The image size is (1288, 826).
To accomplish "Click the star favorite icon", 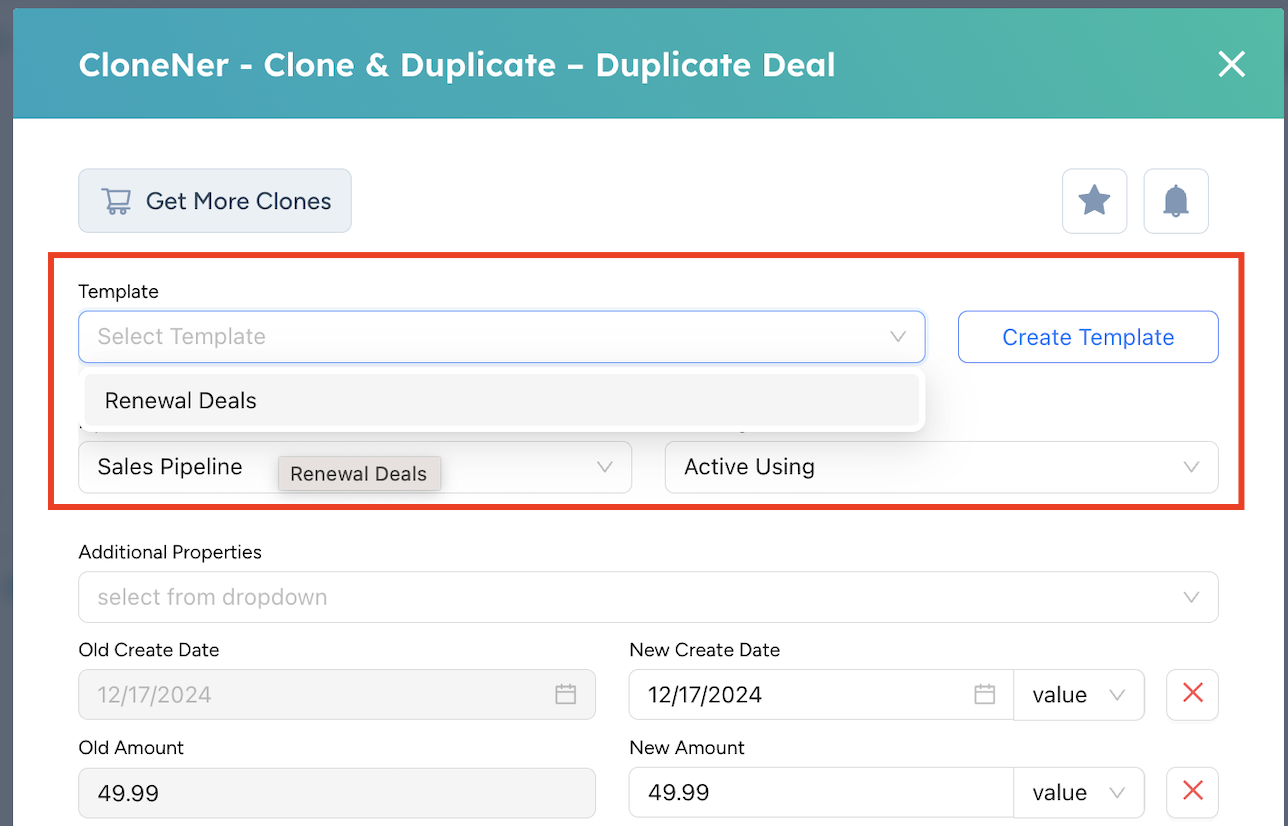I will click(x=1094, y=200).
